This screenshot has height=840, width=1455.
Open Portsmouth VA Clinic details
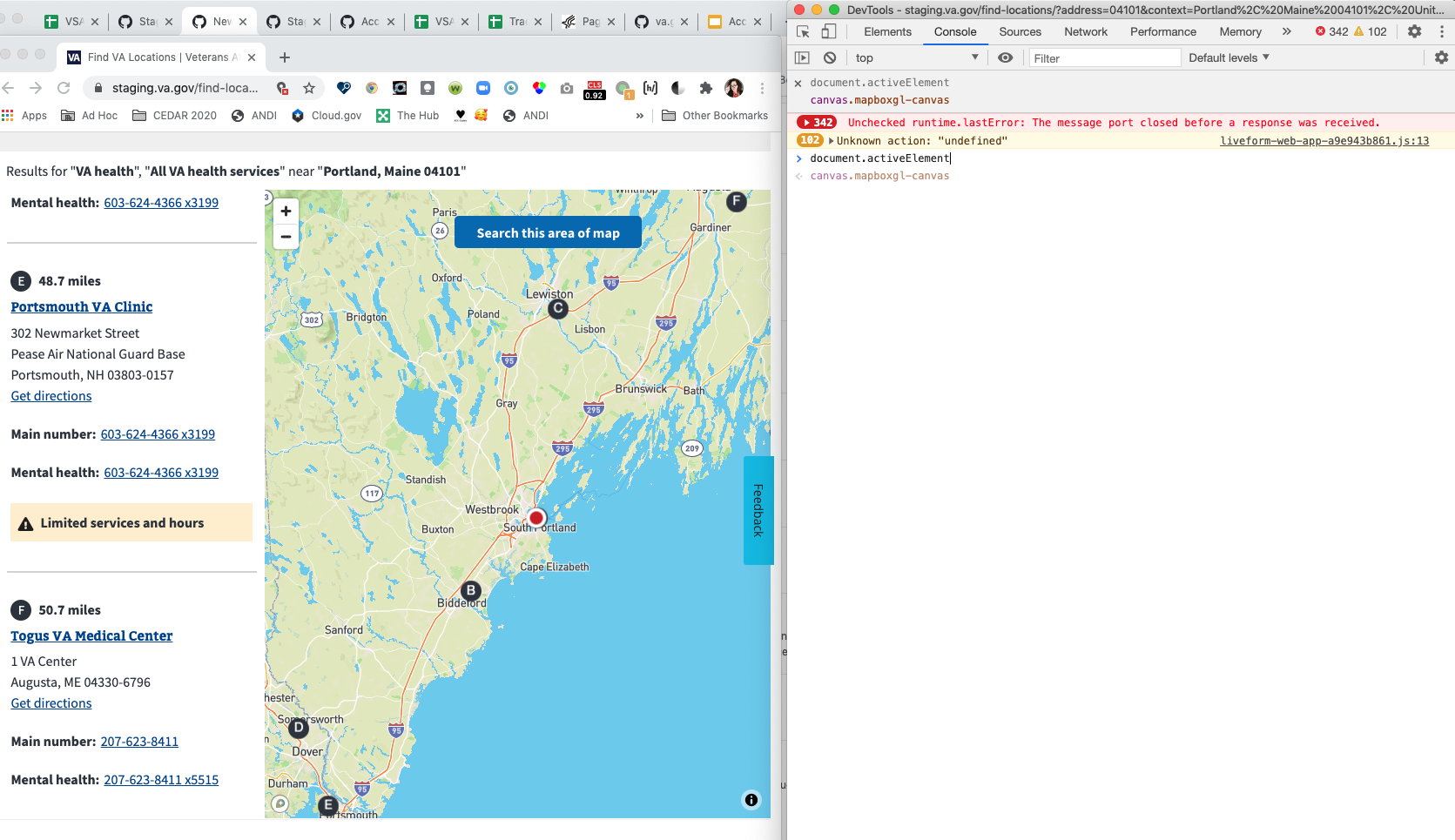coord(82,306)
